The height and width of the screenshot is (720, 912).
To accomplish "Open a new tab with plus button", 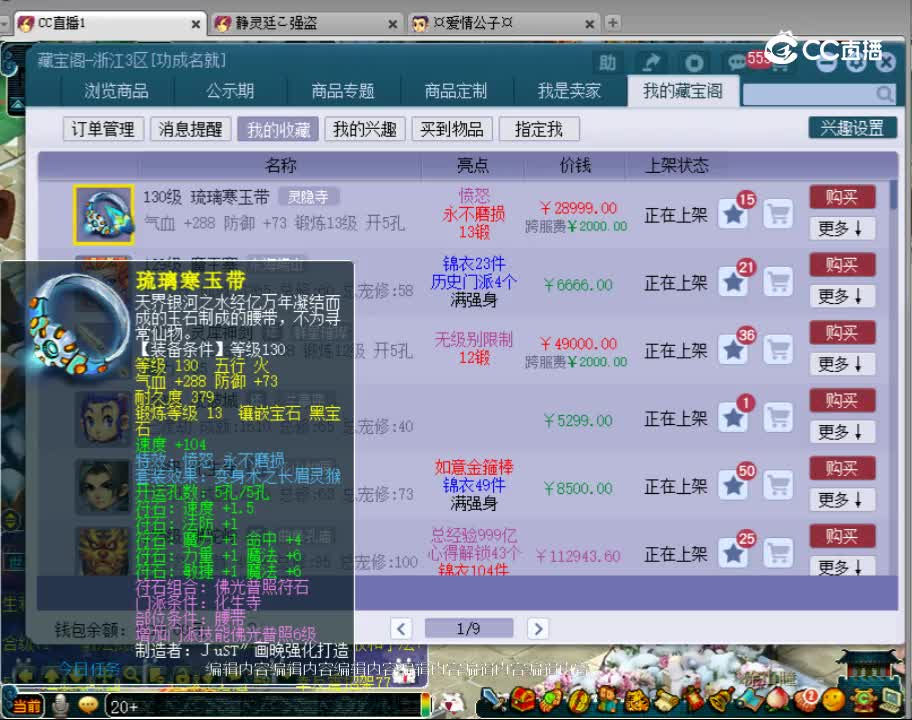I will point(612,23).
